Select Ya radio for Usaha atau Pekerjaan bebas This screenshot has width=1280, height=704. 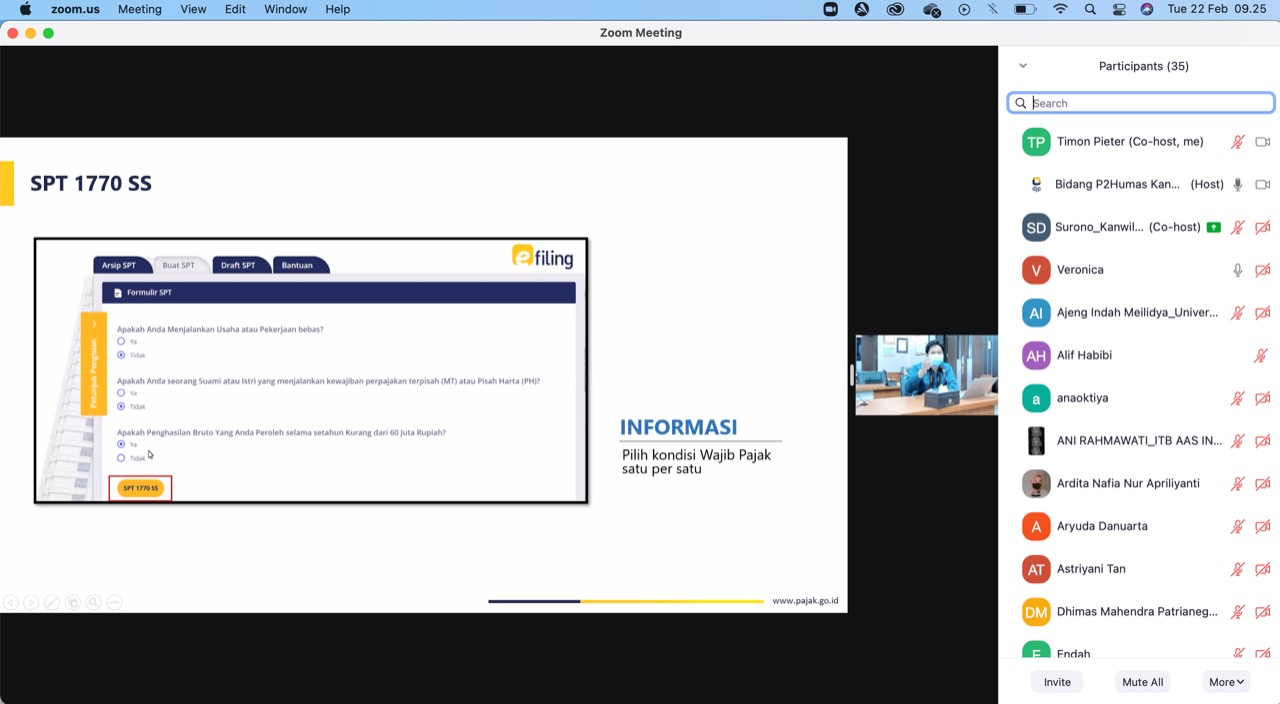tap(121, 342)
